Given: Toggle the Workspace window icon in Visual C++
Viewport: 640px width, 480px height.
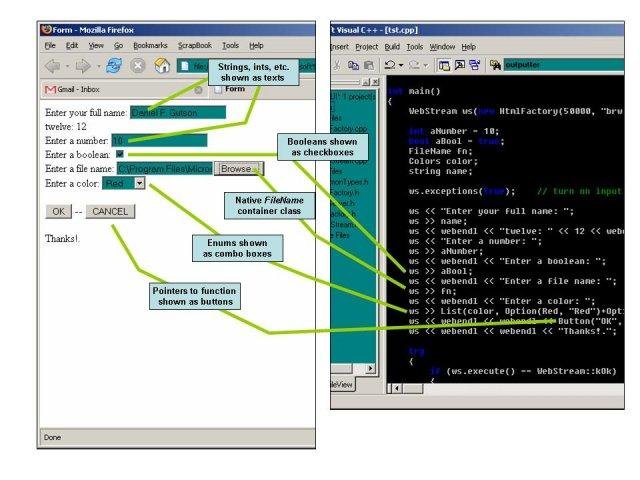Looking at the screenshot, I should point(444,65).
